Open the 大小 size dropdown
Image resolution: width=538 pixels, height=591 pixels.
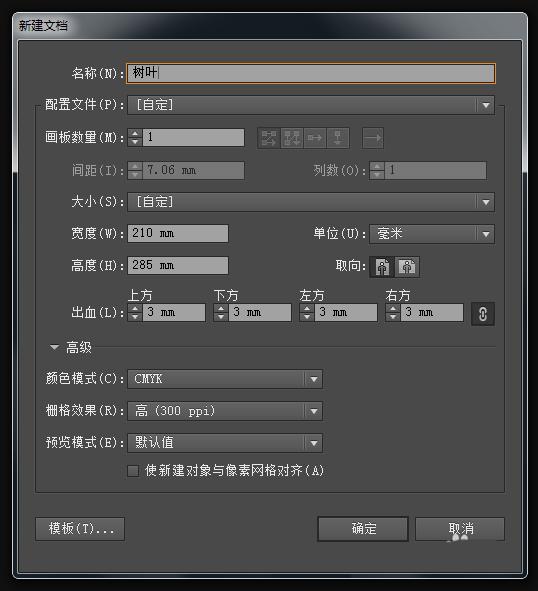click(x=311, y=202)
